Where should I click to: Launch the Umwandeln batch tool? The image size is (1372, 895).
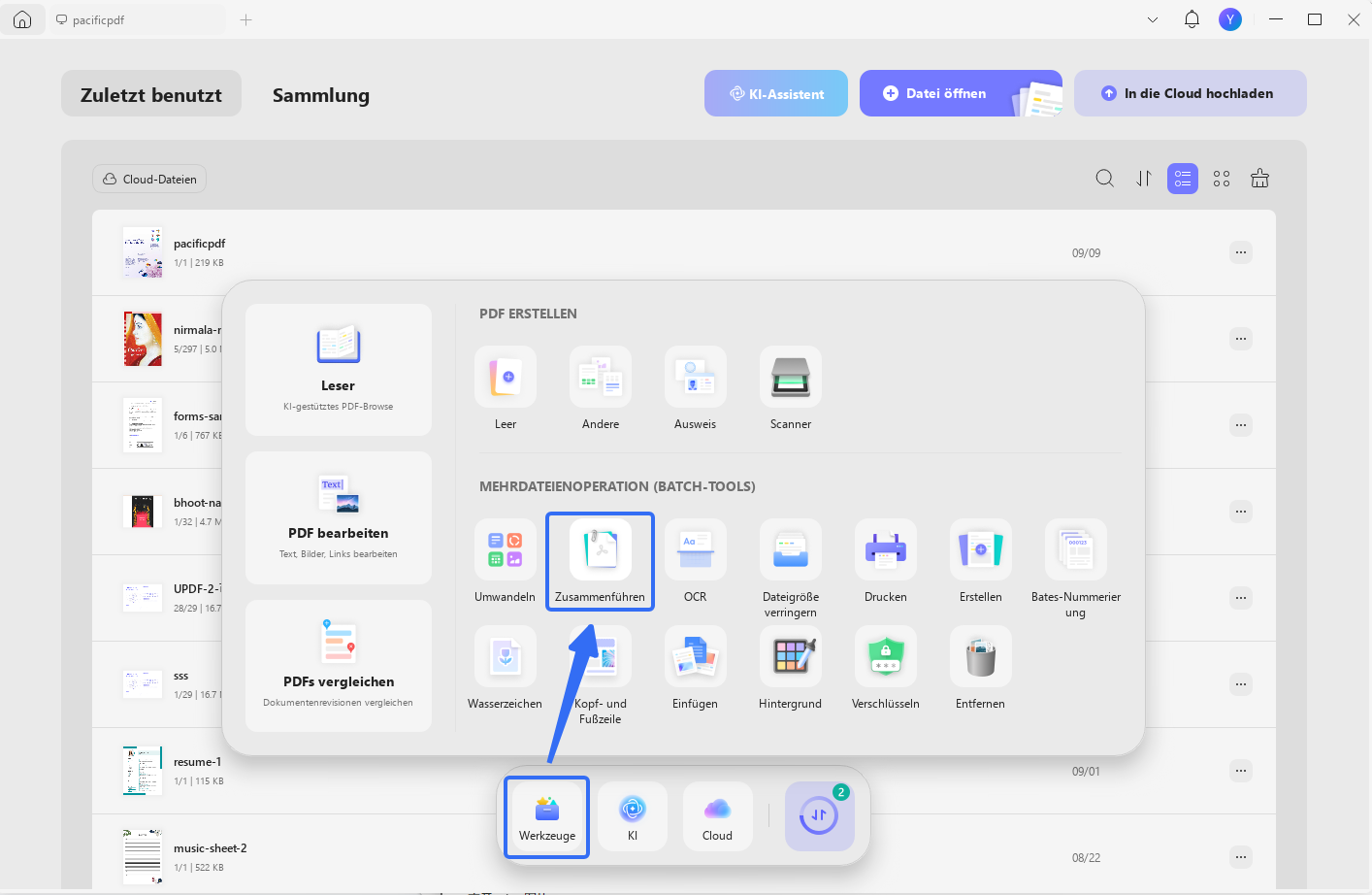(506, 550)
